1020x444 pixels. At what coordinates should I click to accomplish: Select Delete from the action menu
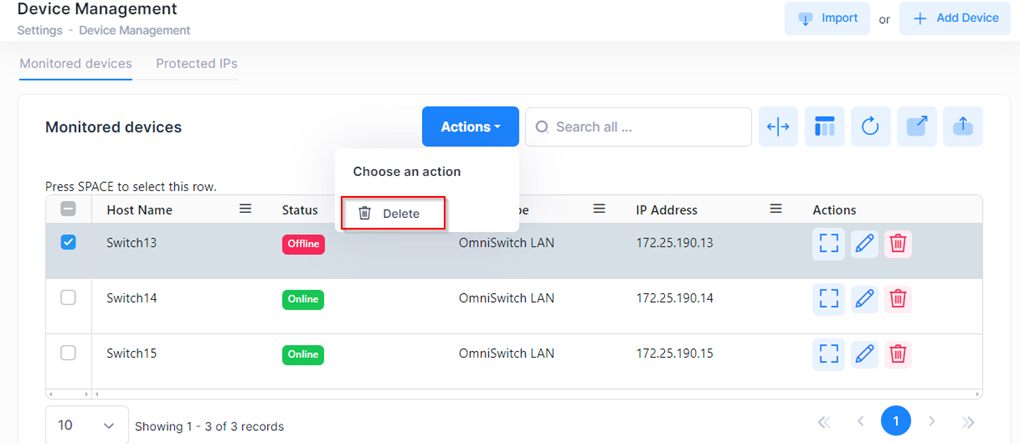click(392, 213)
